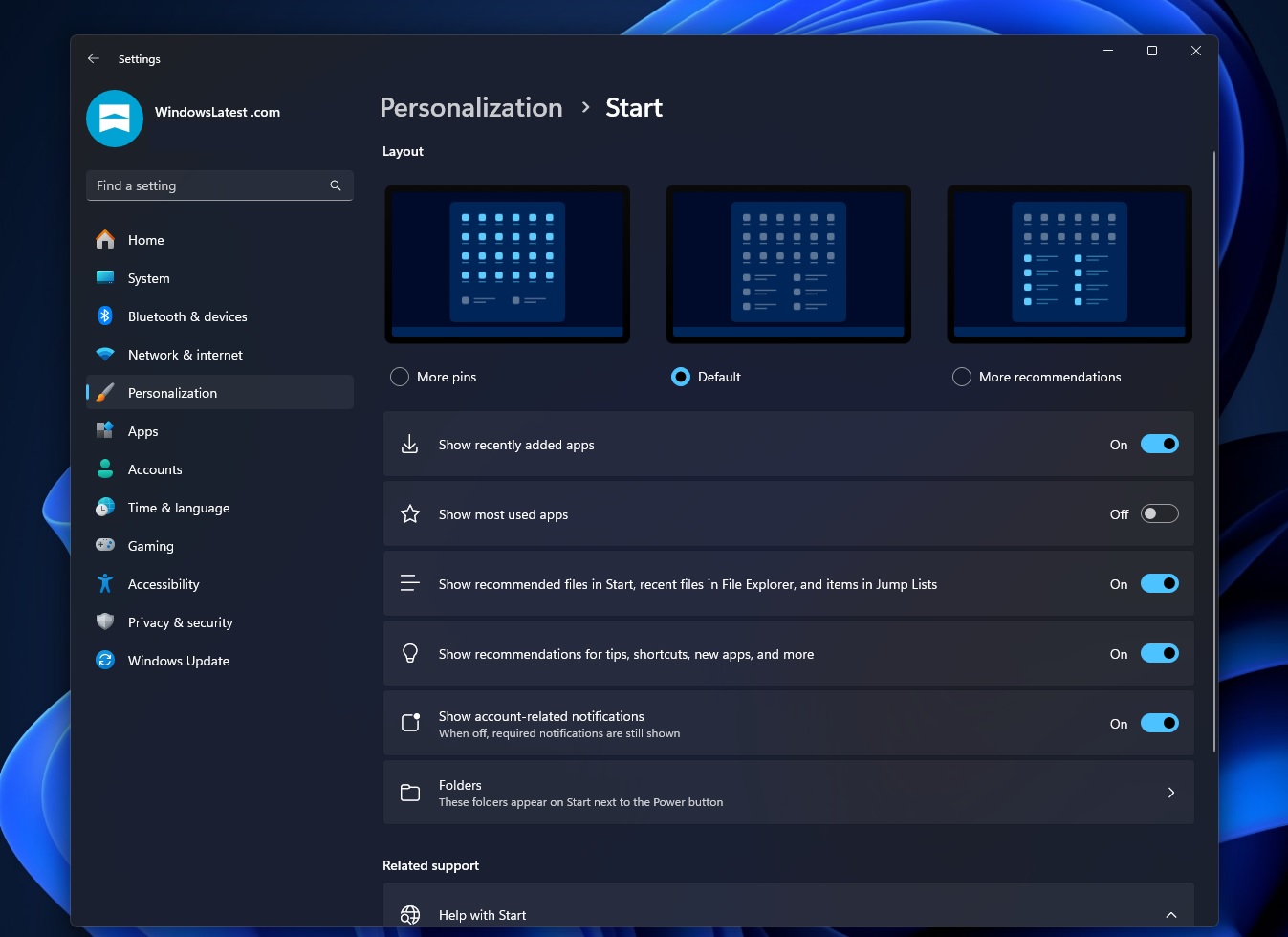Click the list icon for recommended files
Viewport: 1288px width, 937px height.
(410, 583)
